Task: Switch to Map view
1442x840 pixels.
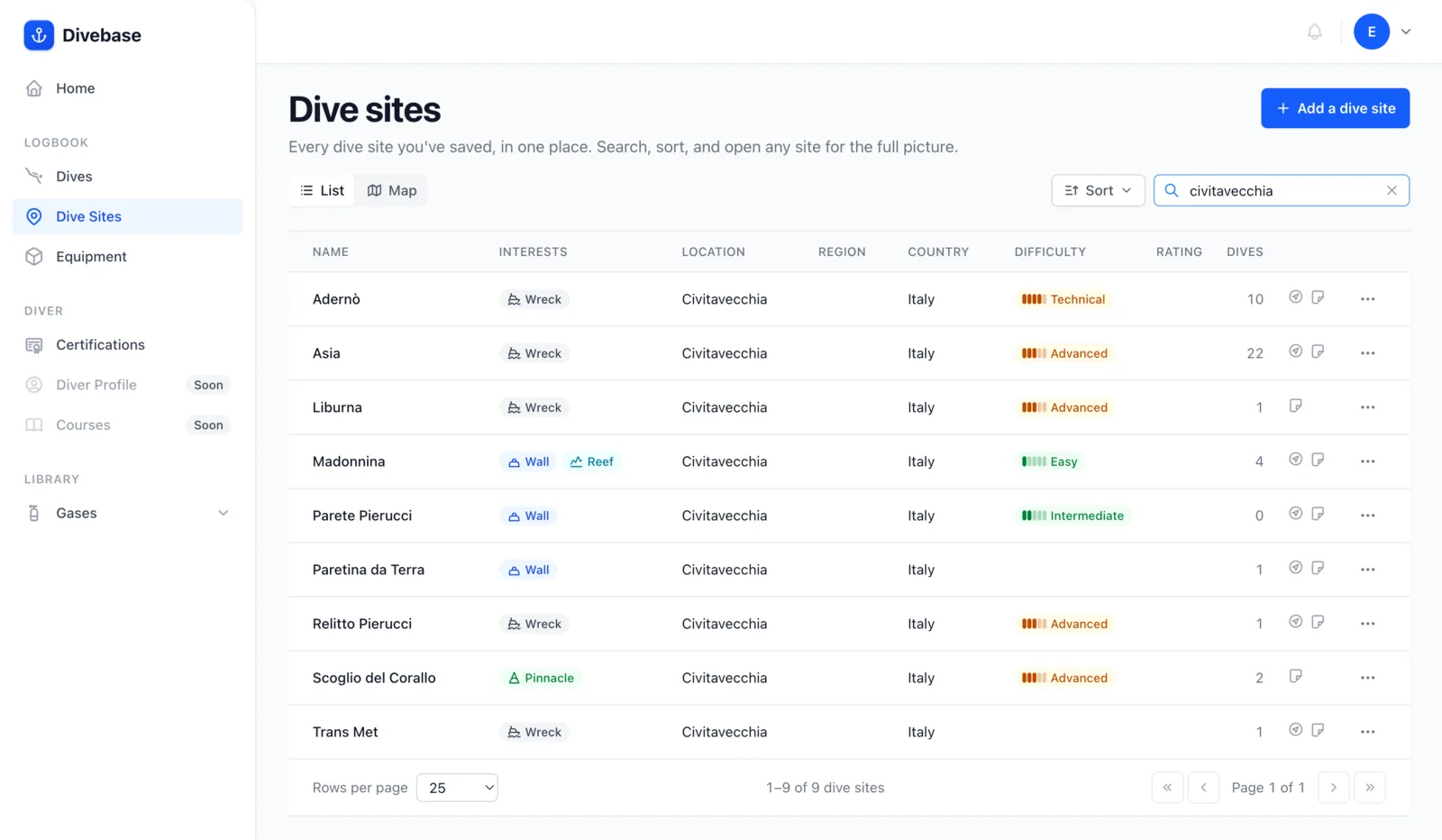Action: coord(392,190)
